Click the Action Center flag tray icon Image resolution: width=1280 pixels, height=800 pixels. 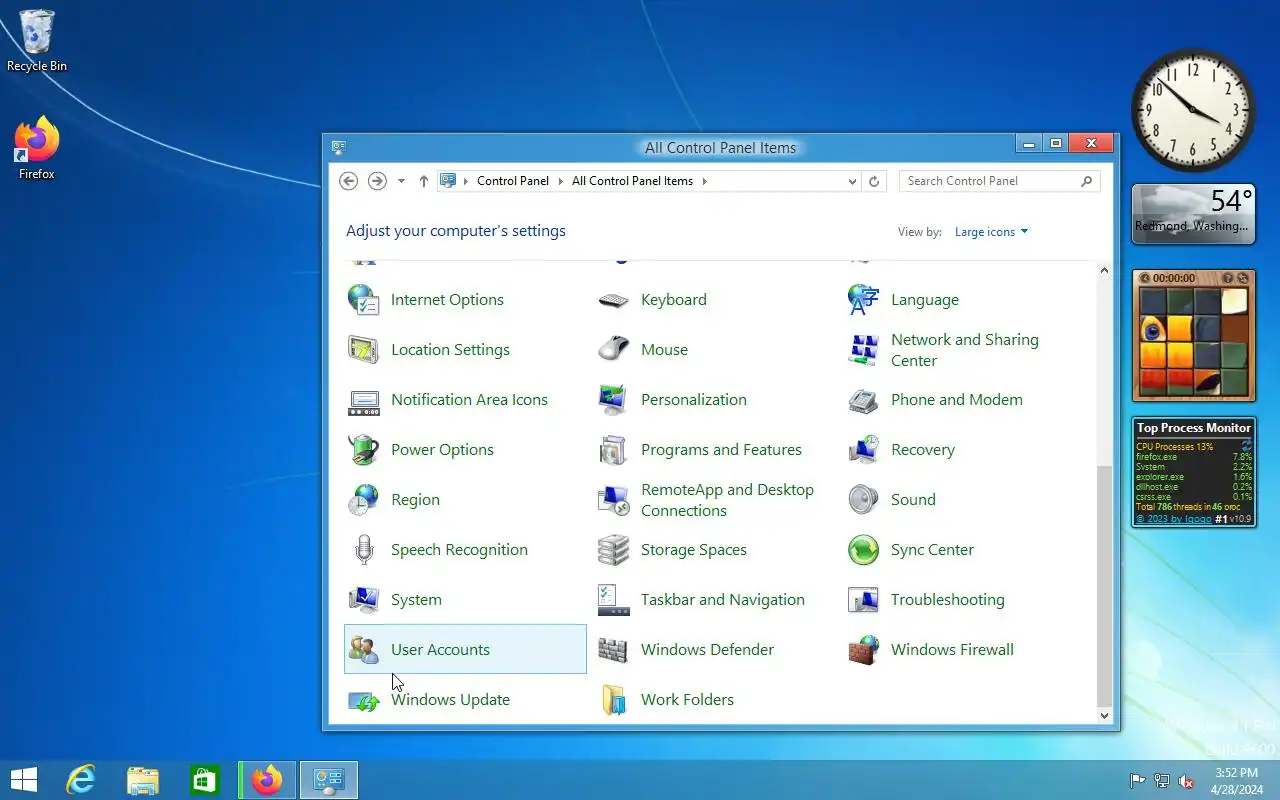tap(1137, 781)
